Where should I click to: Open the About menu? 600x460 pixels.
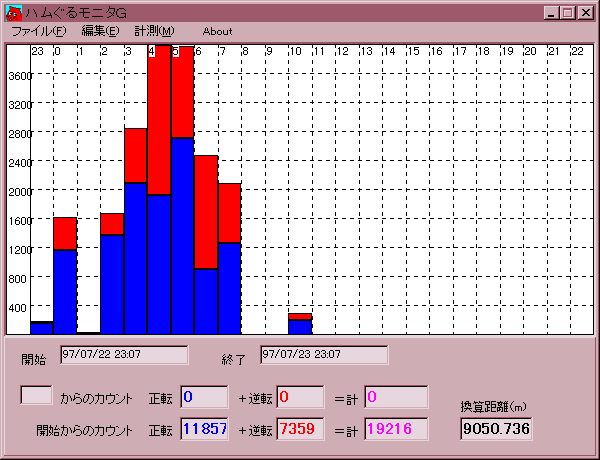tap(217, 31)
